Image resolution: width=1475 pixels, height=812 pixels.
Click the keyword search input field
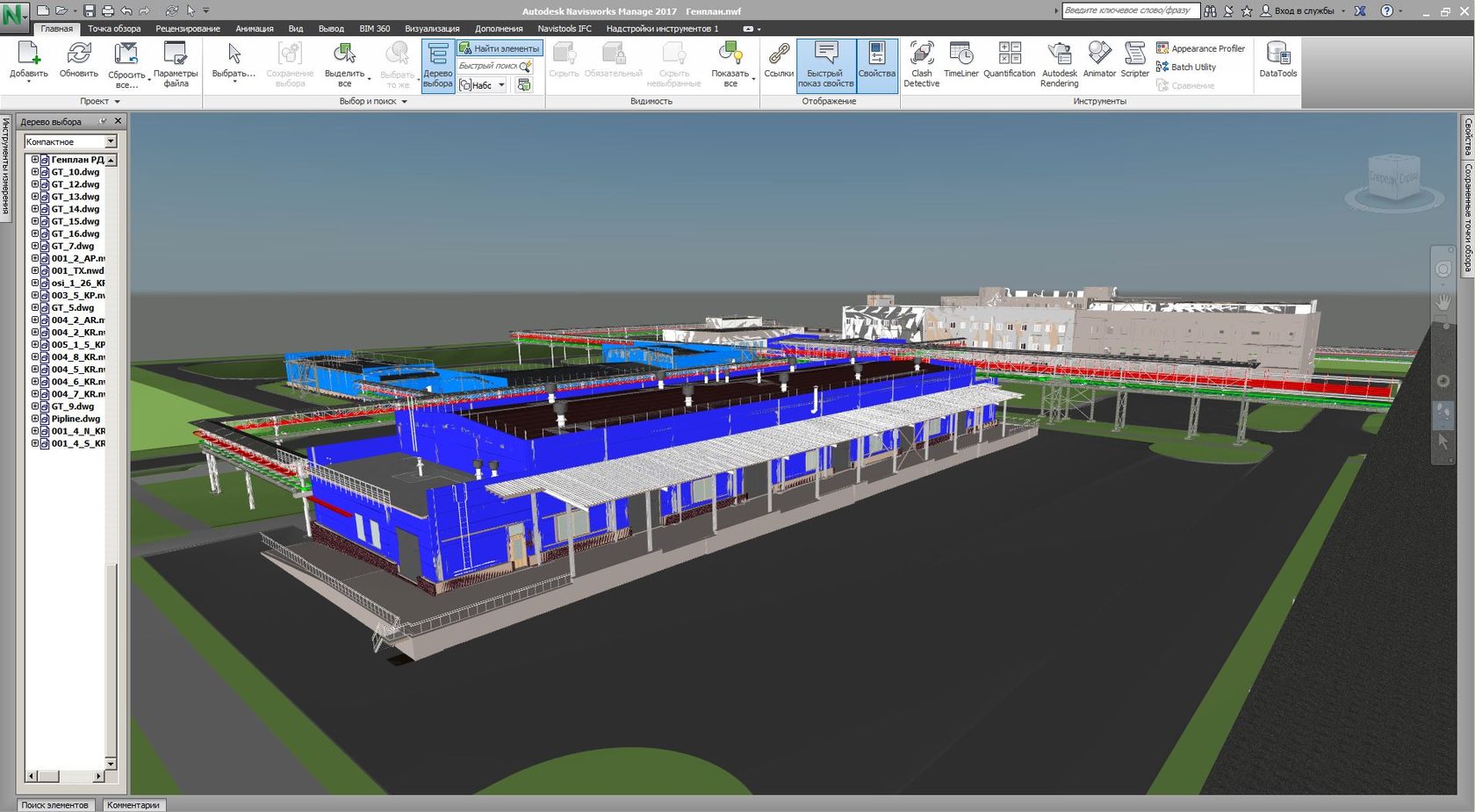(1130, 11)
